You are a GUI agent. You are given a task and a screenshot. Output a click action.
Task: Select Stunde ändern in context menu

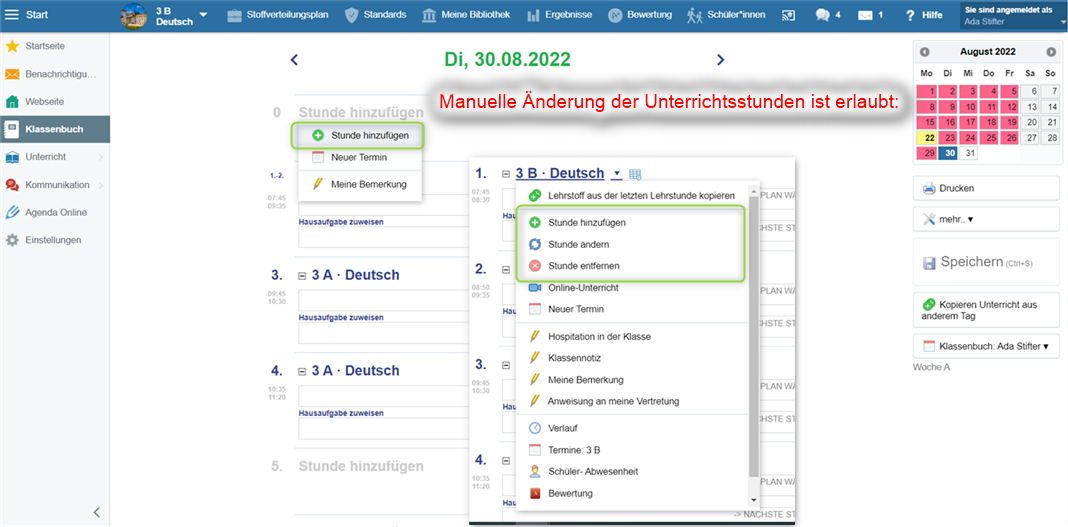pyautogui.click(x=578, y=244)
